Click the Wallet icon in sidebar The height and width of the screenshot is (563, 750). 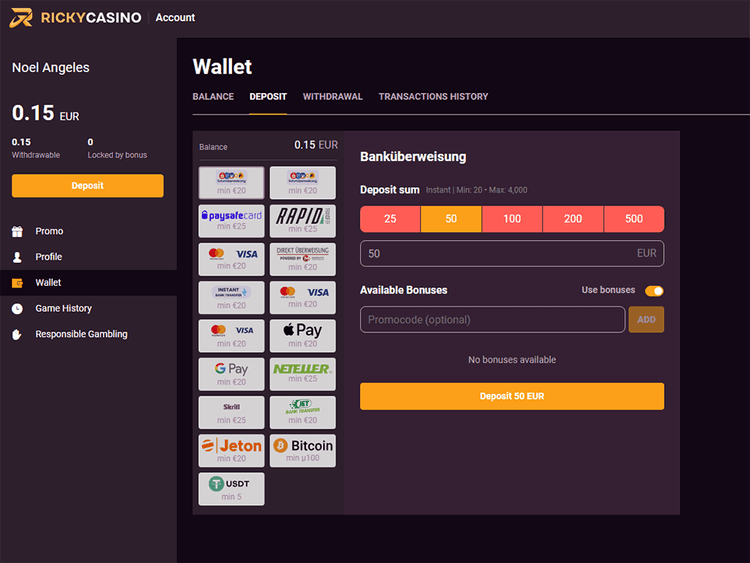pos(17,283)
